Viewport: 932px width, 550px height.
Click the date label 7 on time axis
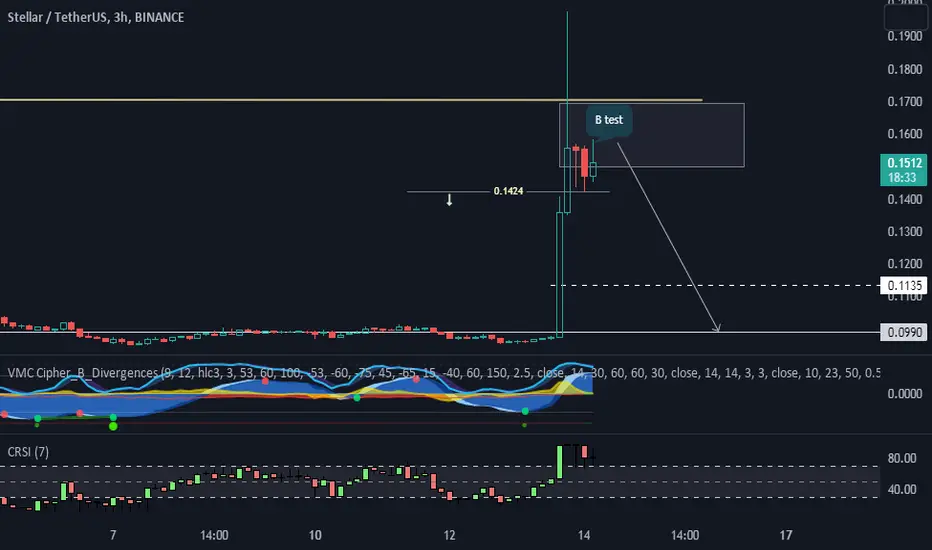(113, 535)
